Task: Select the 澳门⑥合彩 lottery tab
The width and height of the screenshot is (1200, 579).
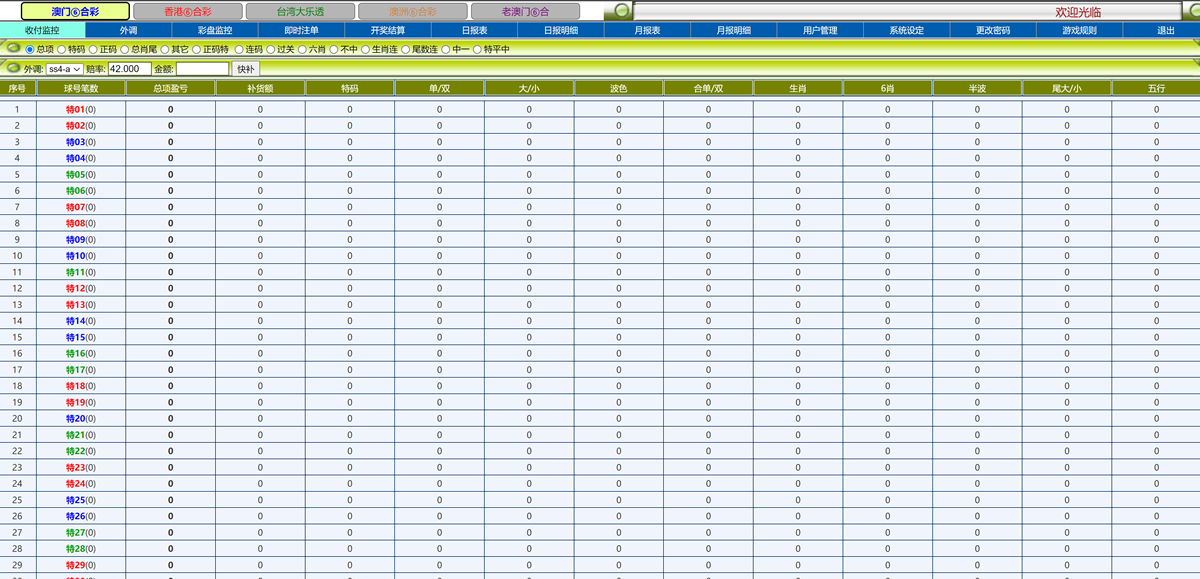Action: coord(75,11)
